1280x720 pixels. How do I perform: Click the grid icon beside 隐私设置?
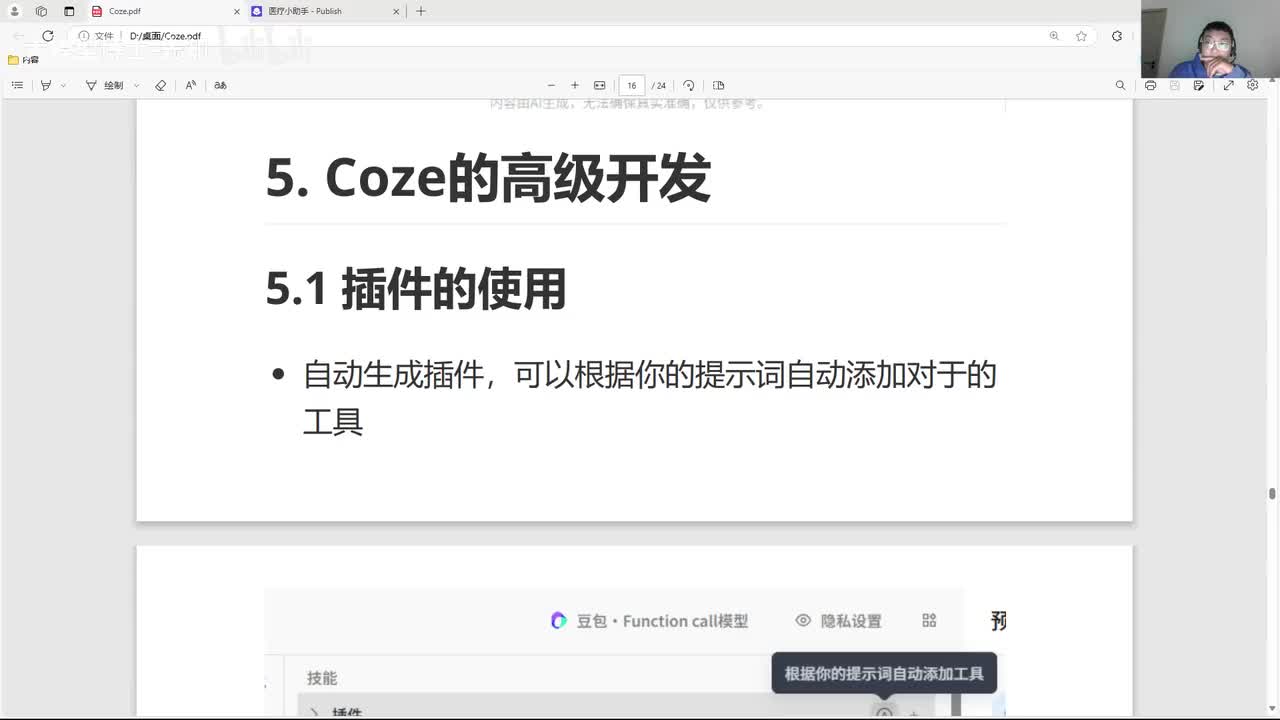pos(929,620)
